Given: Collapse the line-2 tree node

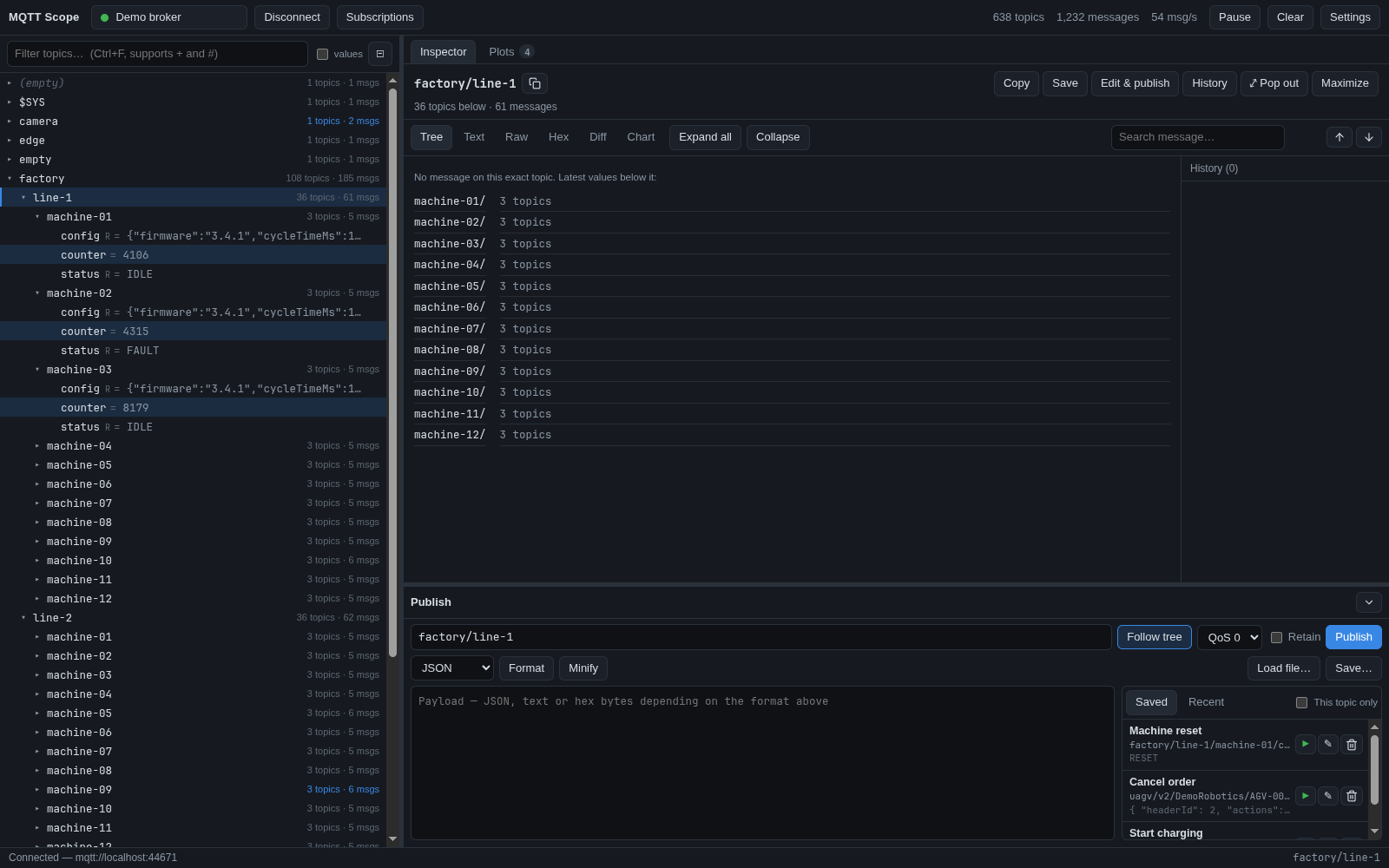Looking at the screenshot, I should tap(23, 618).
